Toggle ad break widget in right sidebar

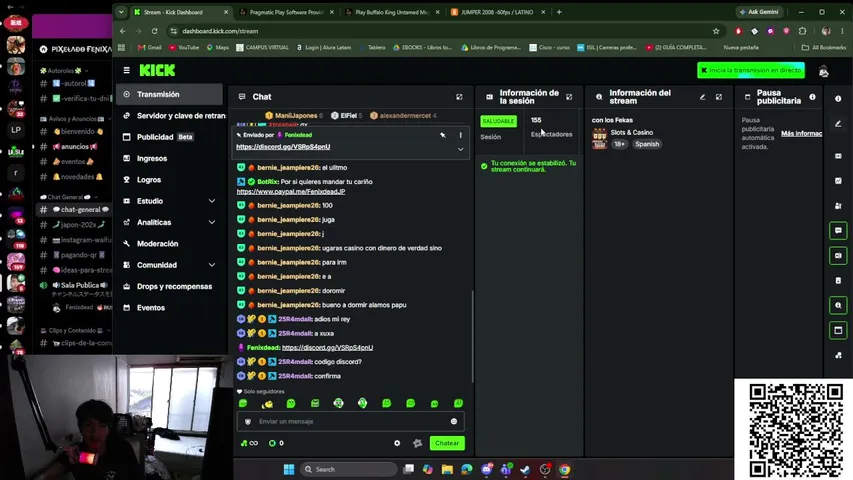pos(838,330)
